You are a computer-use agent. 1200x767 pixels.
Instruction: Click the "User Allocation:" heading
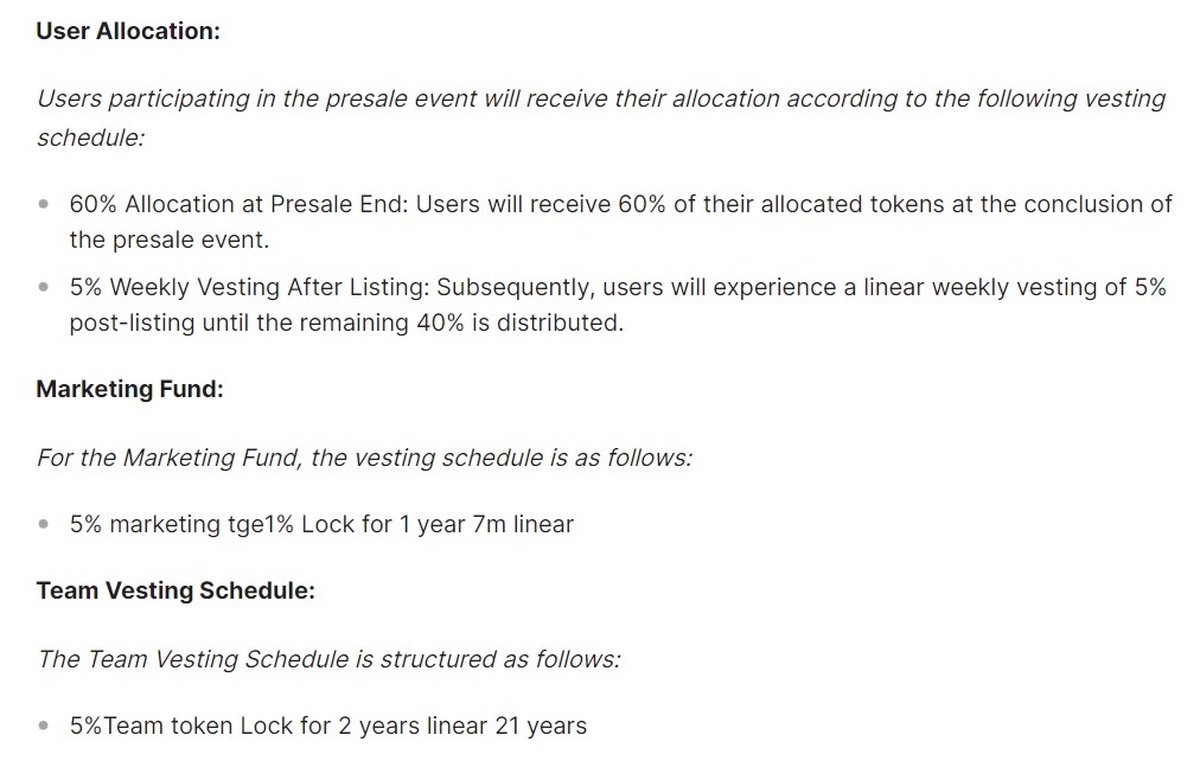[x=128, y=31]
